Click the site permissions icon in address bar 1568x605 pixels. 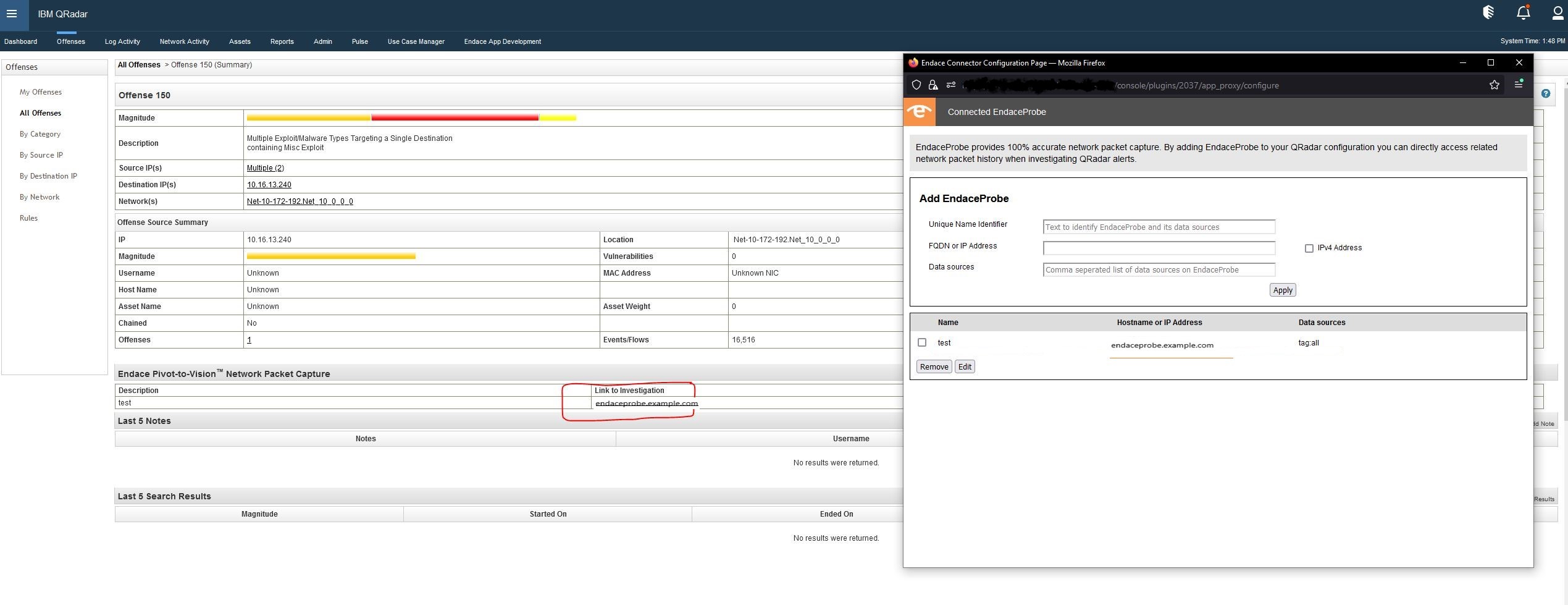[x=951, y=85]
